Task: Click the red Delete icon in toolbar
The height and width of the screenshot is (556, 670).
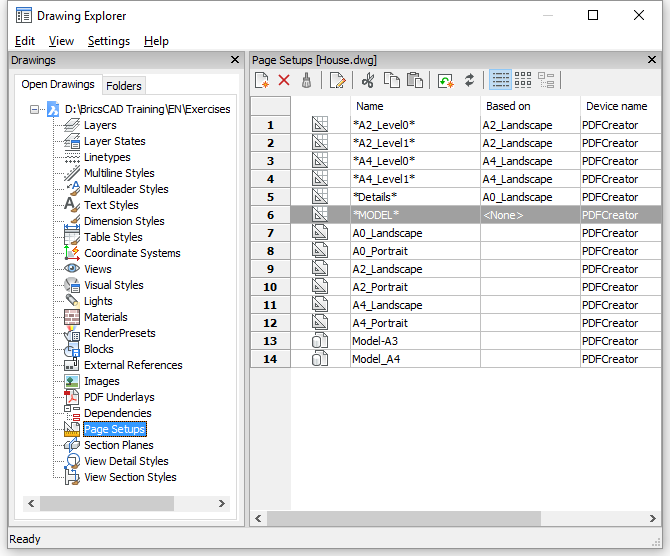Action: (284, 80)
